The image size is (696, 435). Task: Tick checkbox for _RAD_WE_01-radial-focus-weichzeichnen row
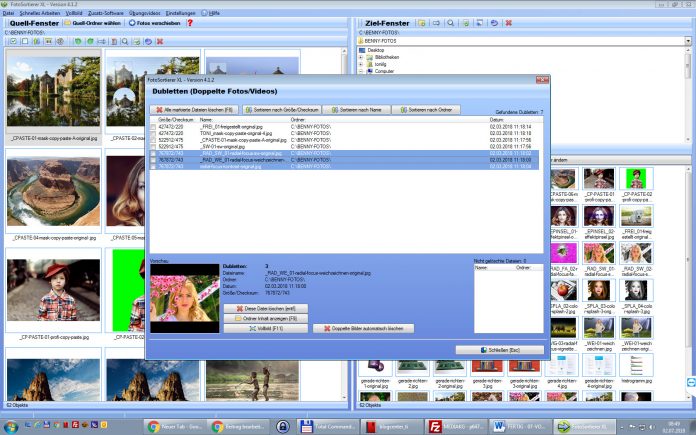[153, 160]
